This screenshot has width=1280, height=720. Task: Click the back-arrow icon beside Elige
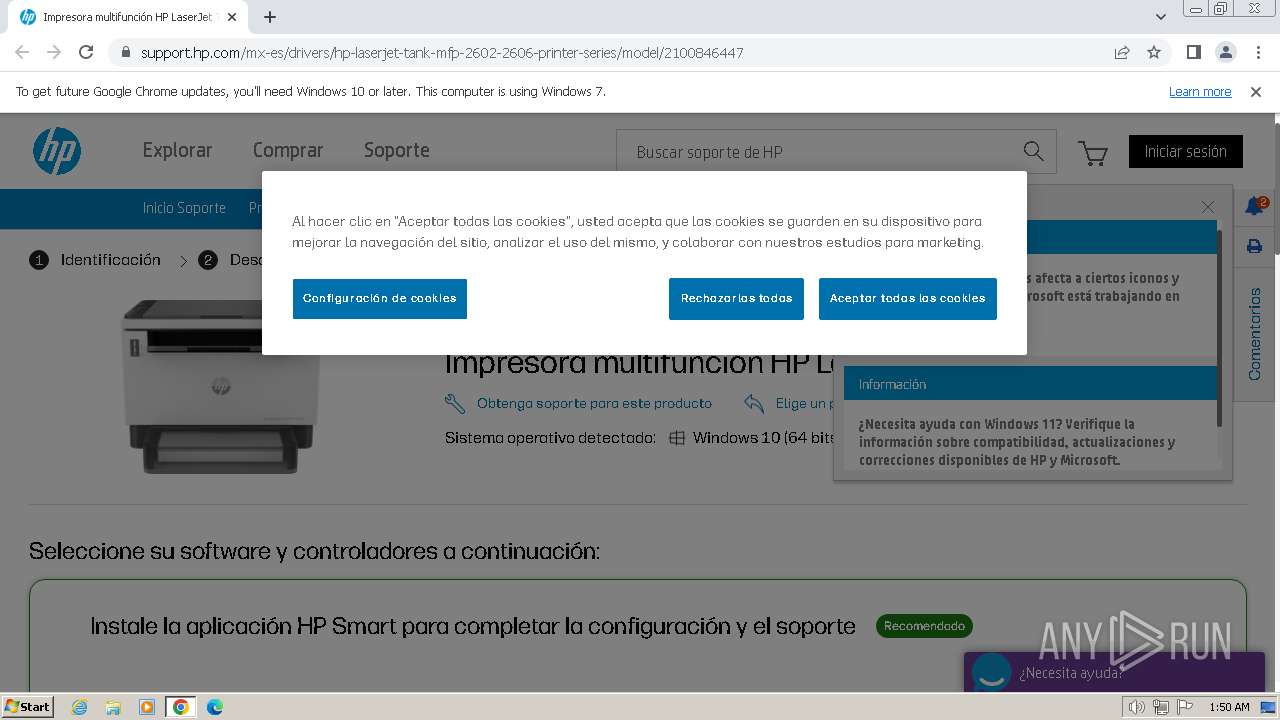click(x=754, y=403)
